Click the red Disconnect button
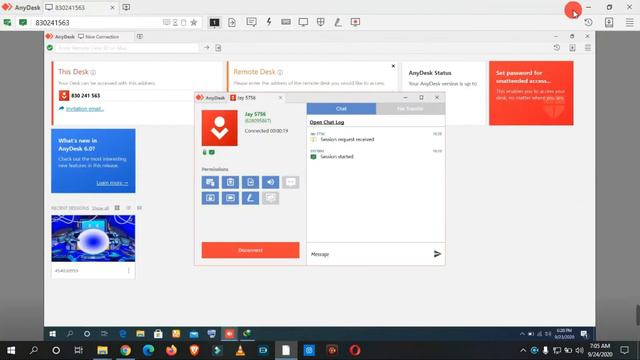This screenshot has height=360, width=640. tap(250, 250)
